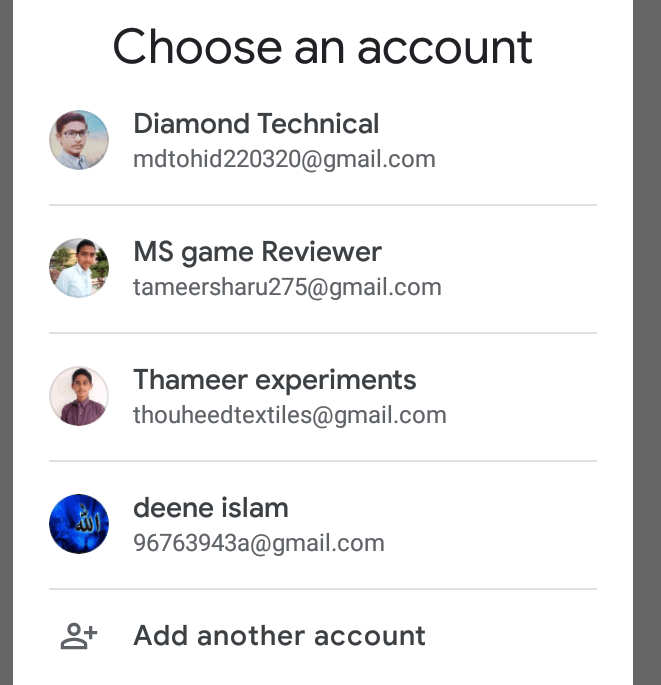The height and width of the screenshot is (685, 661).
Task: Click the Add another account label
Action: pos(279,636)
